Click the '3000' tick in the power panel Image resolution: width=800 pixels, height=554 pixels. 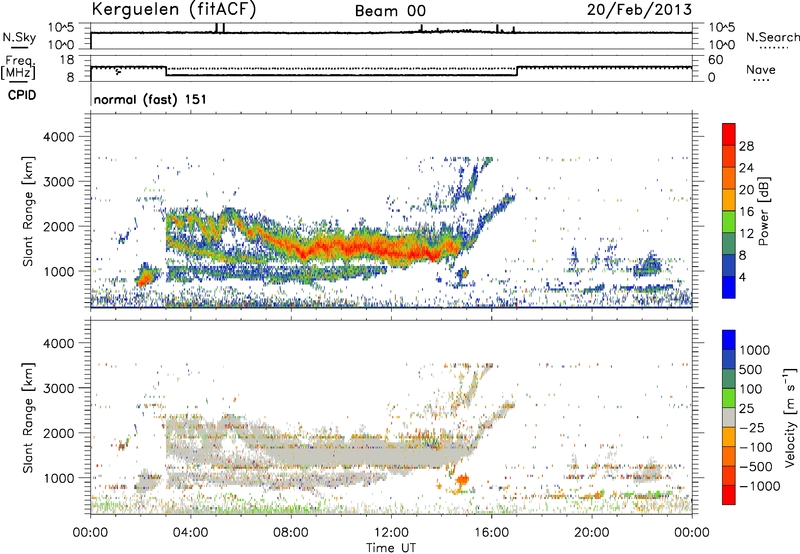(59, 182)
